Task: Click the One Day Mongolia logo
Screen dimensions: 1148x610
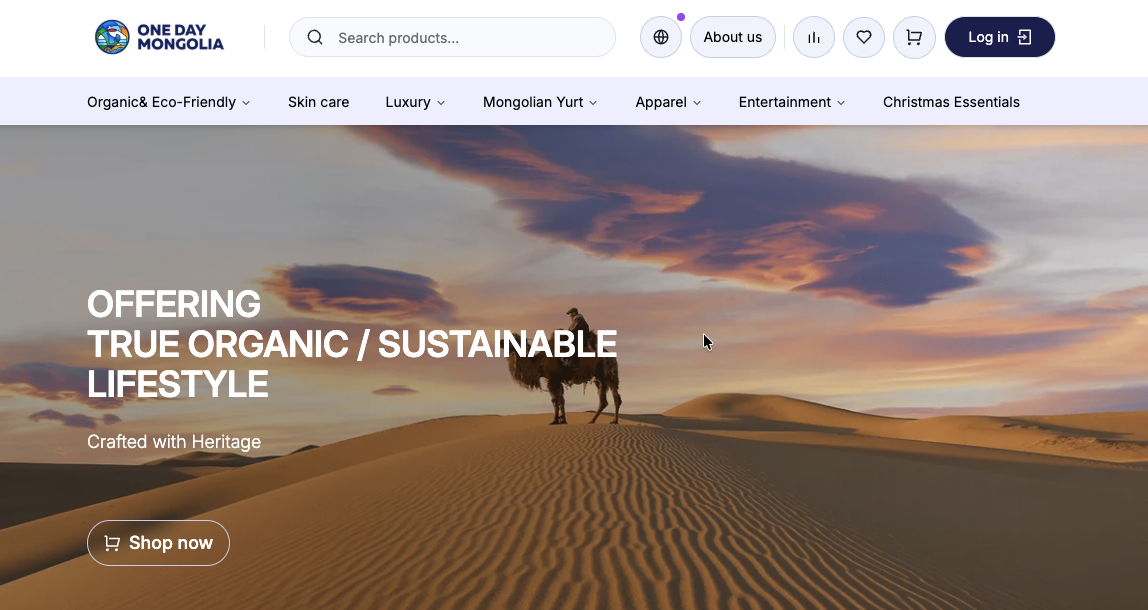Action: tap(159, 37)
